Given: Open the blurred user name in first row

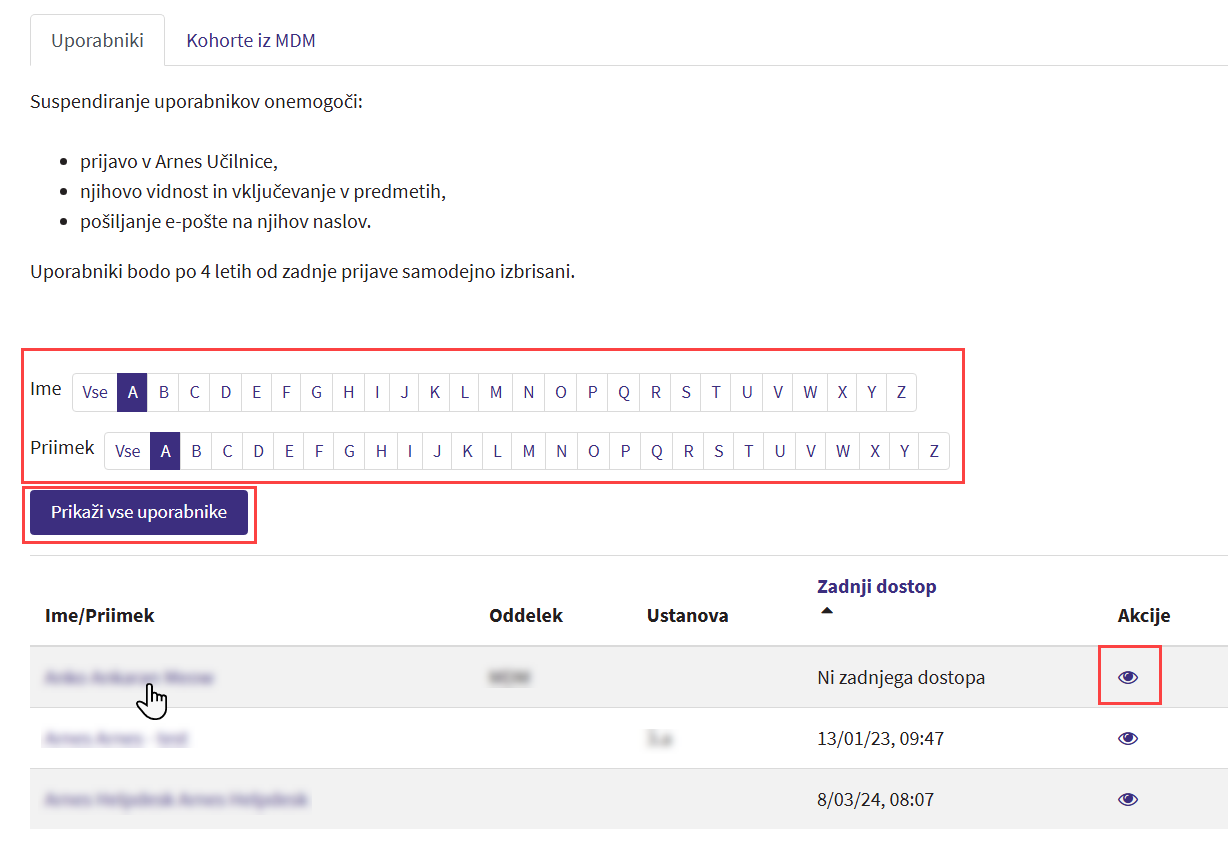Looking at the screenshot, I should tap(129, 677).
